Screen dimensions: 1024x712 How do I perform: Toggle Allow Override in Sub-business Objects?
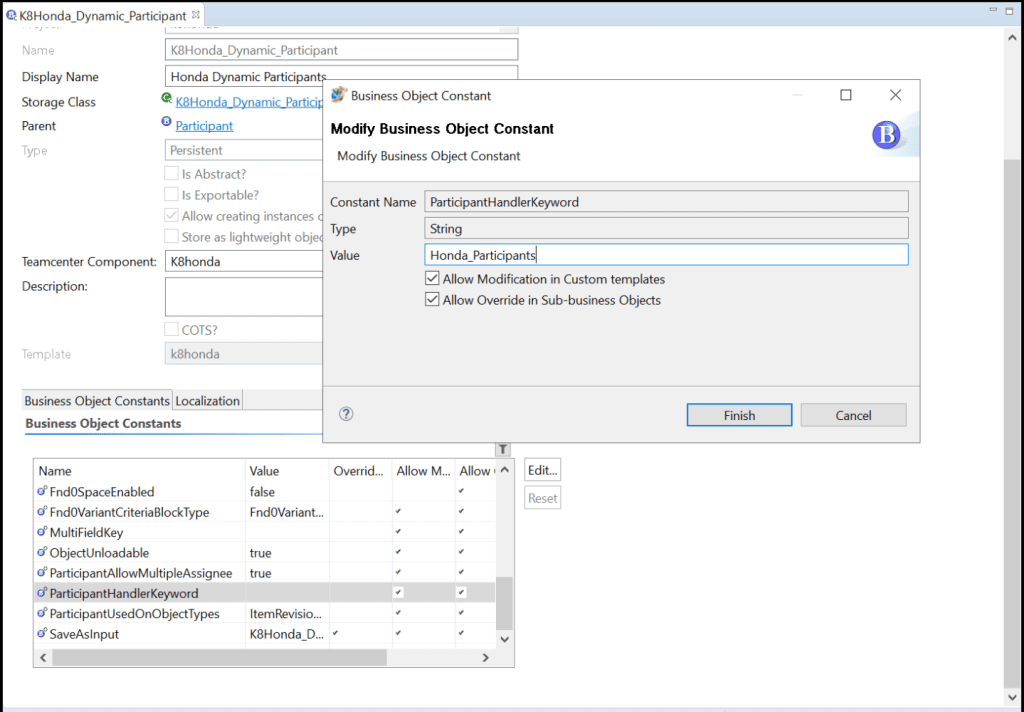(432, 300)
